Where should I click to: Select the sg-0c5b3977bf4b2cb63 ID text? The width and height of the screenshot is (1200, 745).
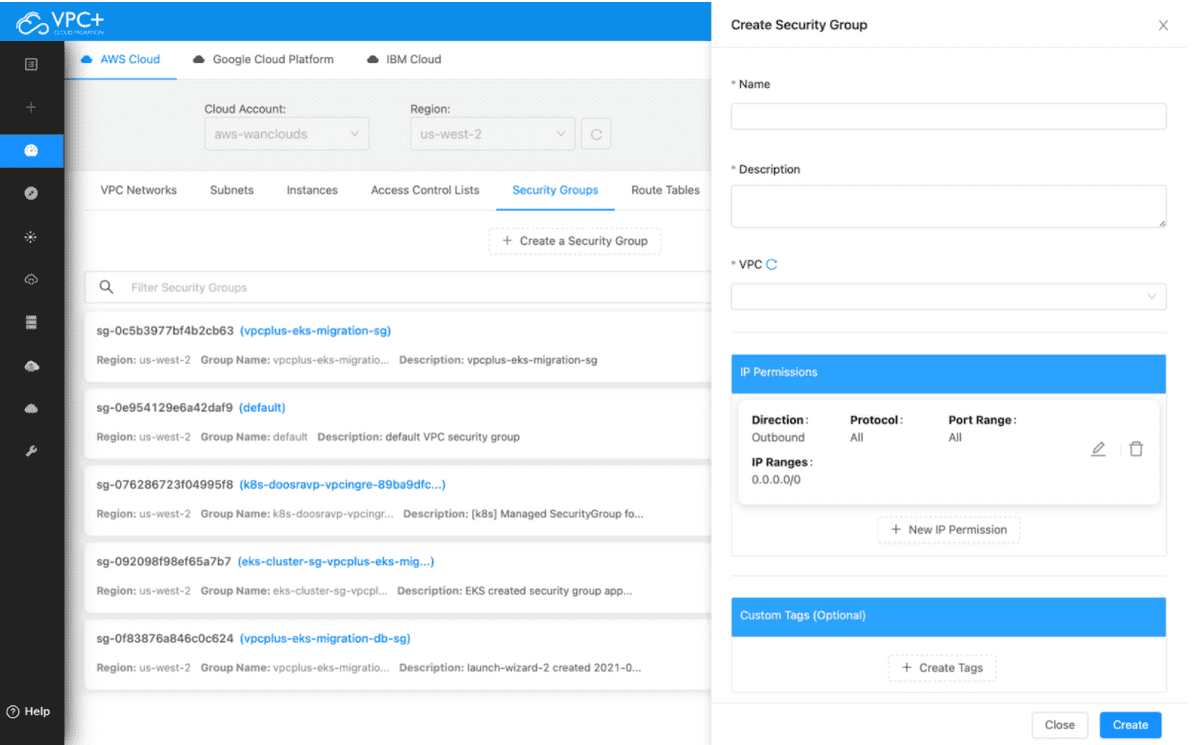[165, 331]
